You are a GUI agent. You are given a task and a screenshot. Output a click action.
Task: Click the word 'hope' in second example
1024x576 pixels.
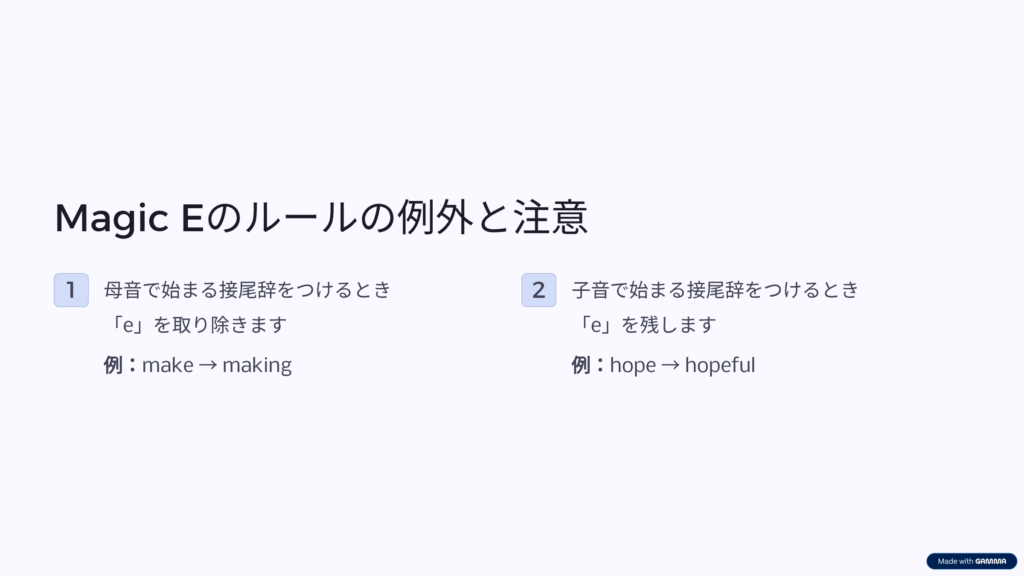[x=633, y=366]
